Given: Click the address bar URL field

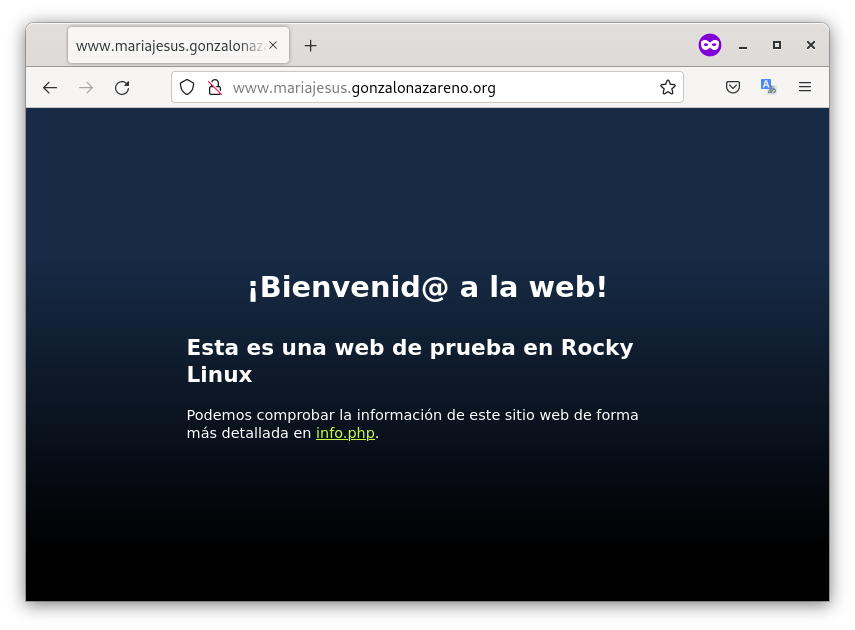Looking at the screenshot, I should (x=440, y=88).
